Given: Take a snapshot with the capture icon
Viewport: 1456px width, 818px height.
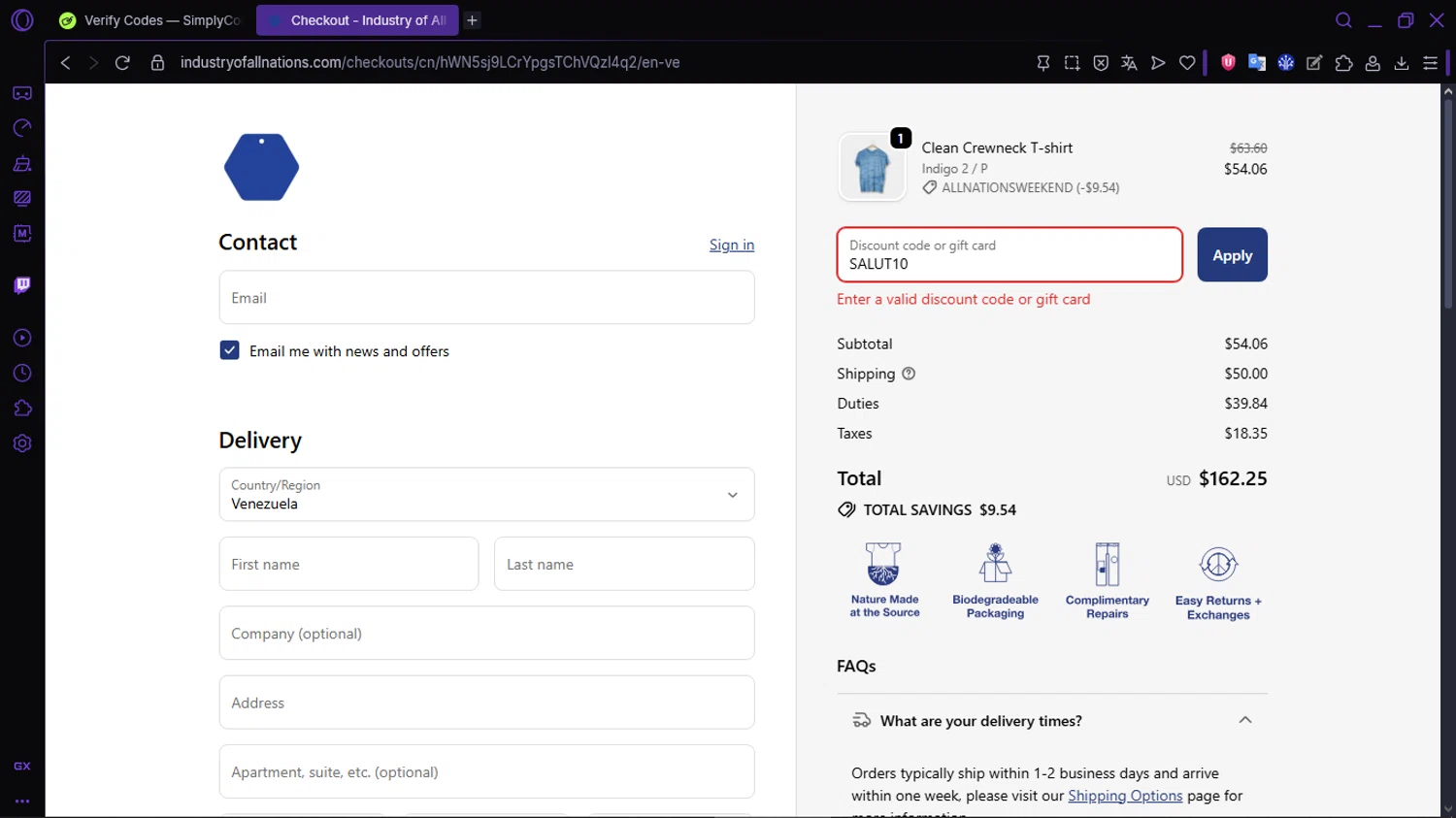Looking at the screenshot, I should 1072,63.
